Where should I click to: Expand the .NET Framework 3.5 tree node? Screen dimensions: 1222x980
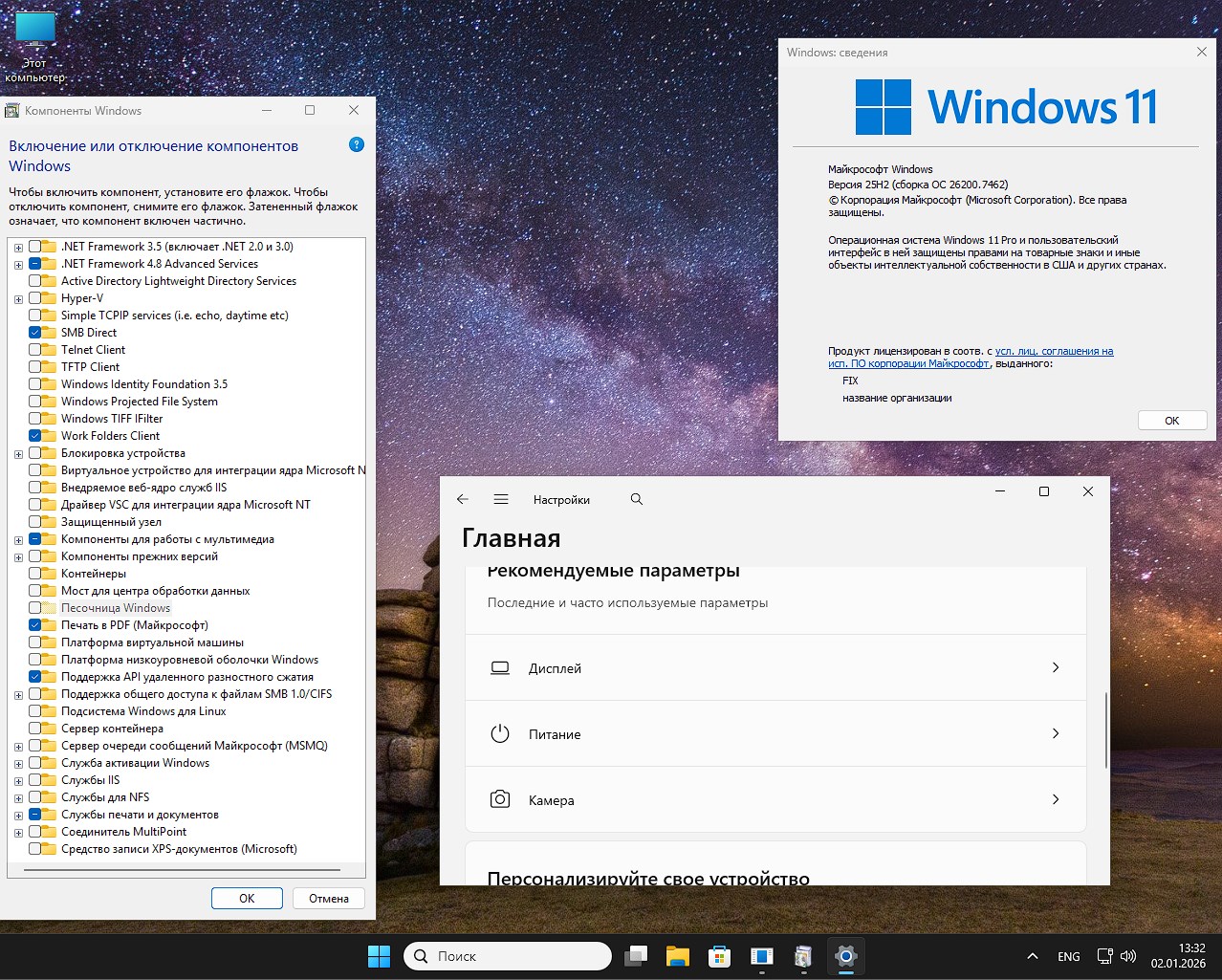point(18,247)
